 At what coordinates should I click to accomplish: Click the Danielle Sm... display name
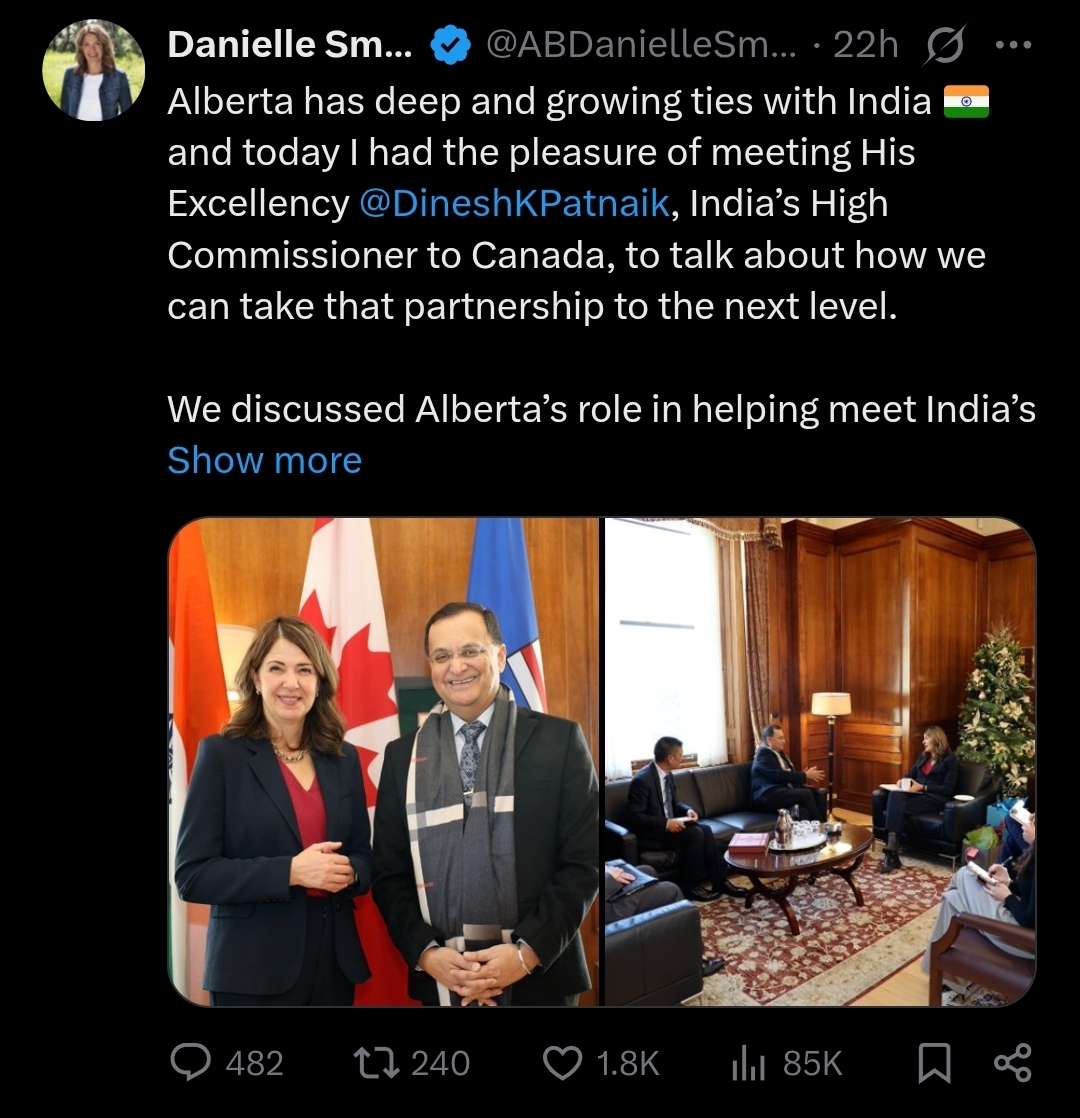[289, 44]
